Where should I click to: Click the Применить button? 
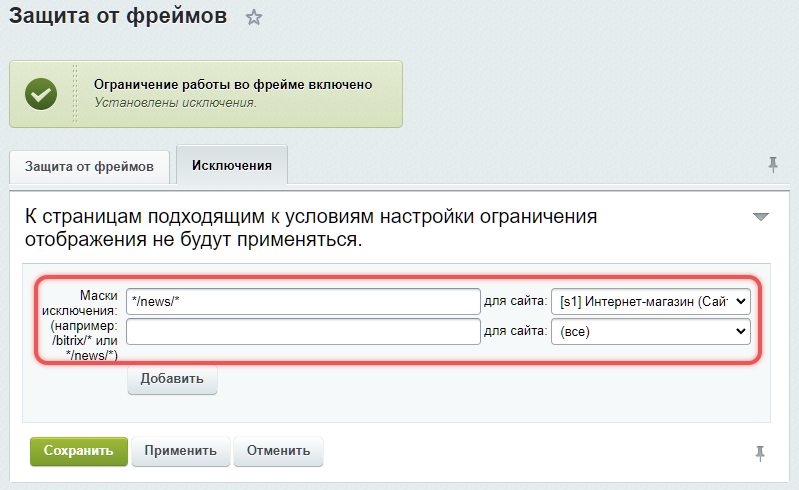(x=181, y=451)
